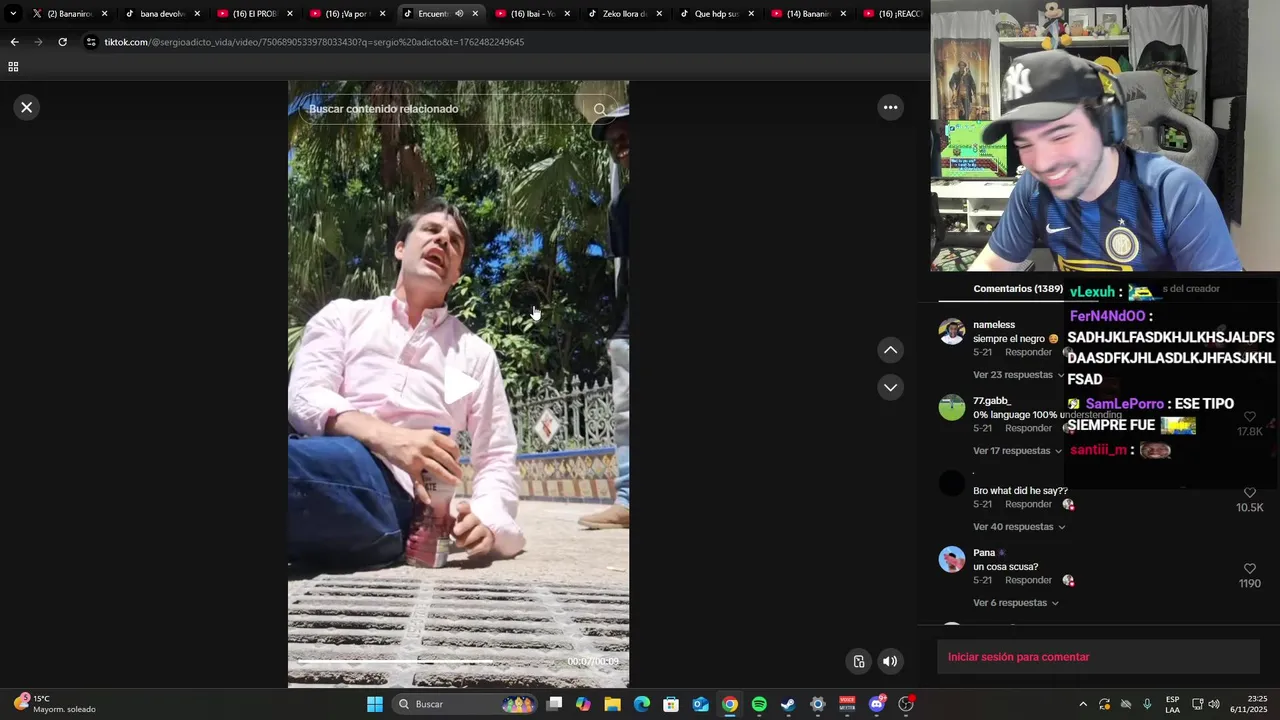Toggle the video sound speaker button

point(890,661)
